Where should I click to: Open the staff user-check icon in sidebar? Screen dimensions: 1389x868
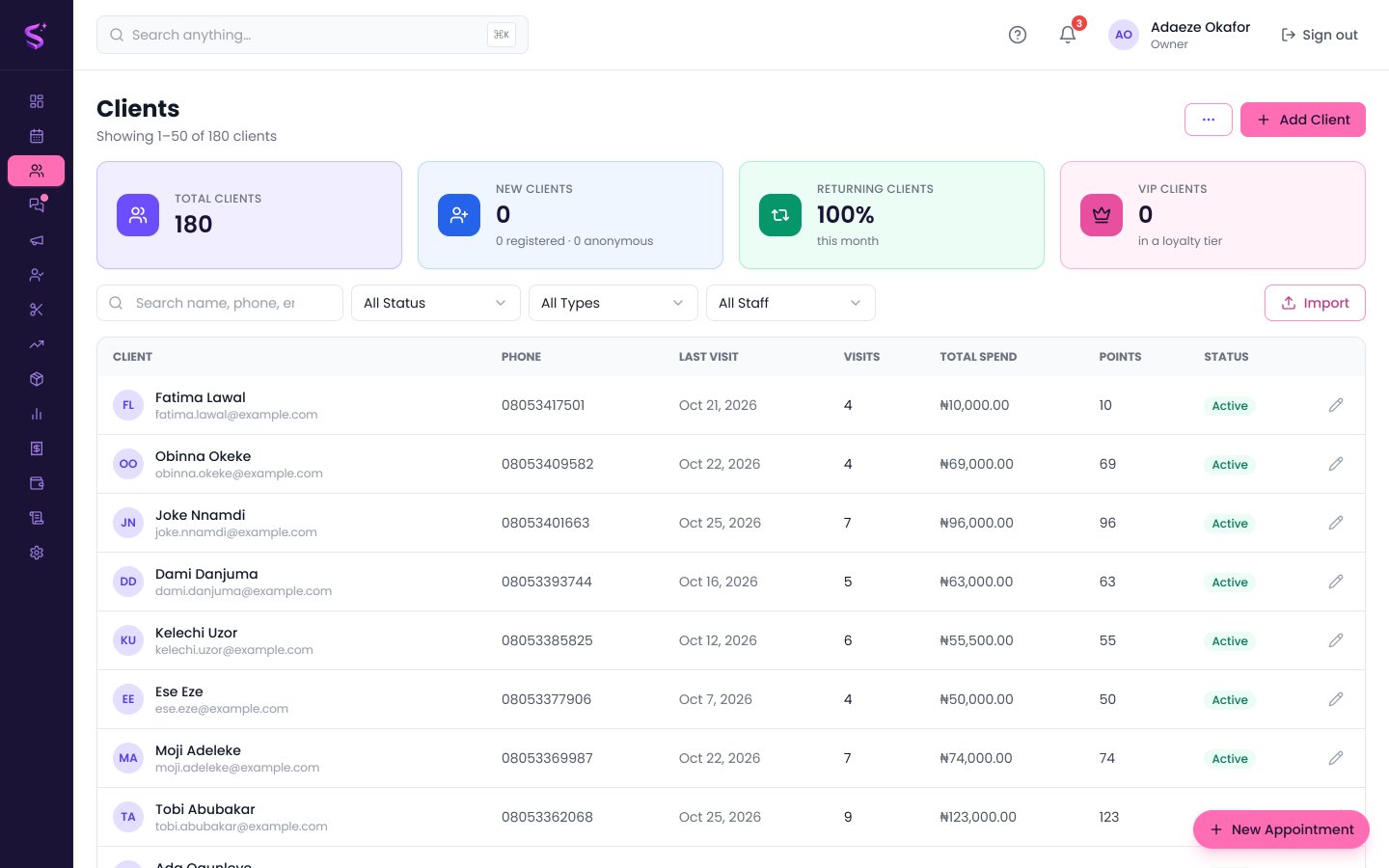pyautogui.click(x=37, y=275)
